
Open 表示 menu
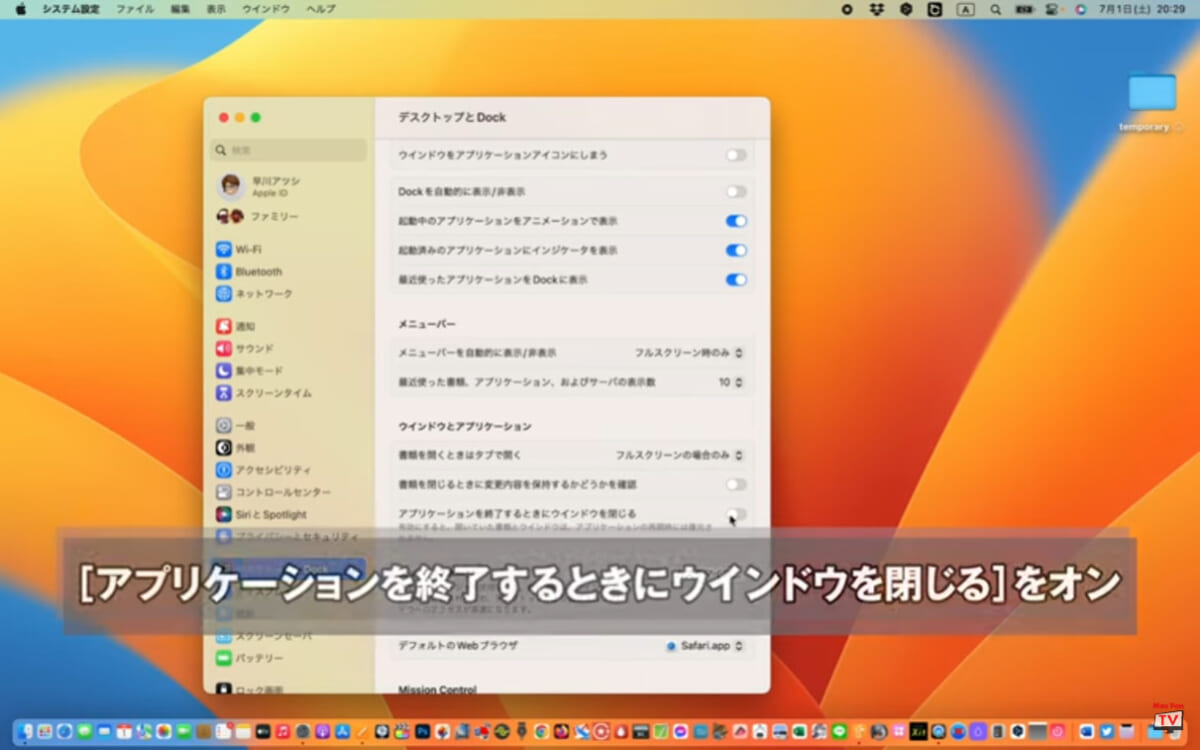click(216, 9)
